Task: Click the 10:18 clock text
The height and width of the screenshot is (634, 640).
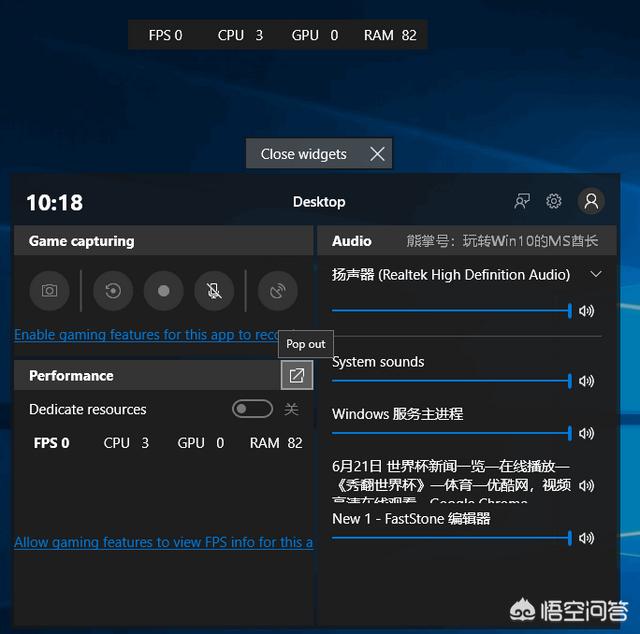Action: click(55, 202)
